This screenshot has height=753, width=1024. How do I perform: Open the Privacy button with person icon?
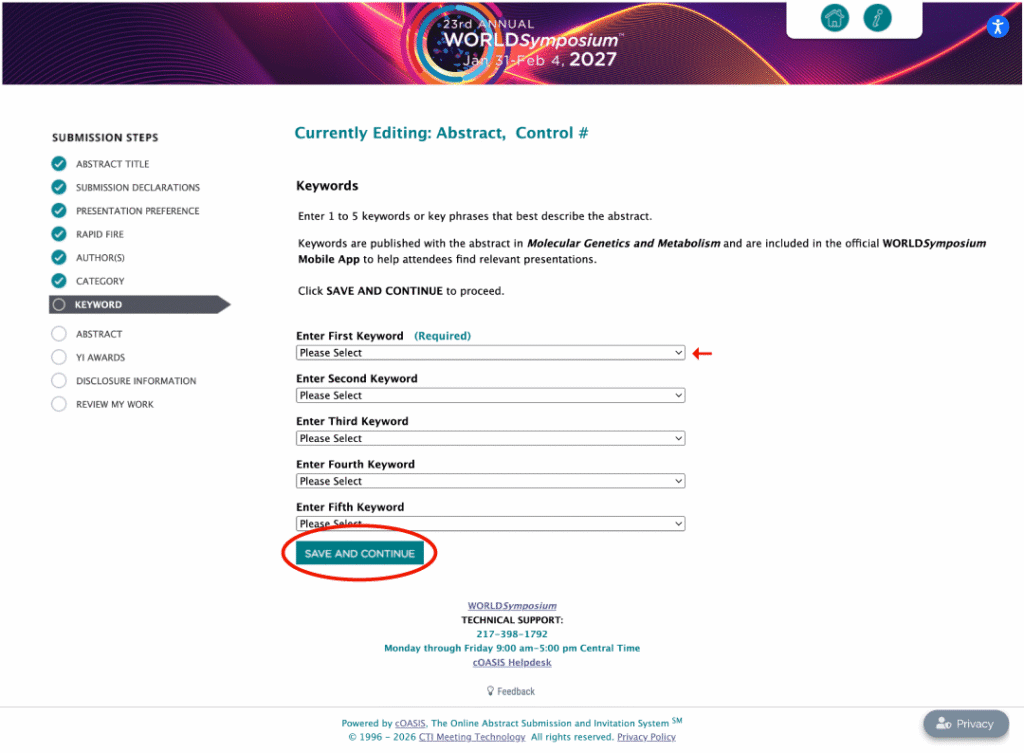pyautogui.click(x=965, y=724)
